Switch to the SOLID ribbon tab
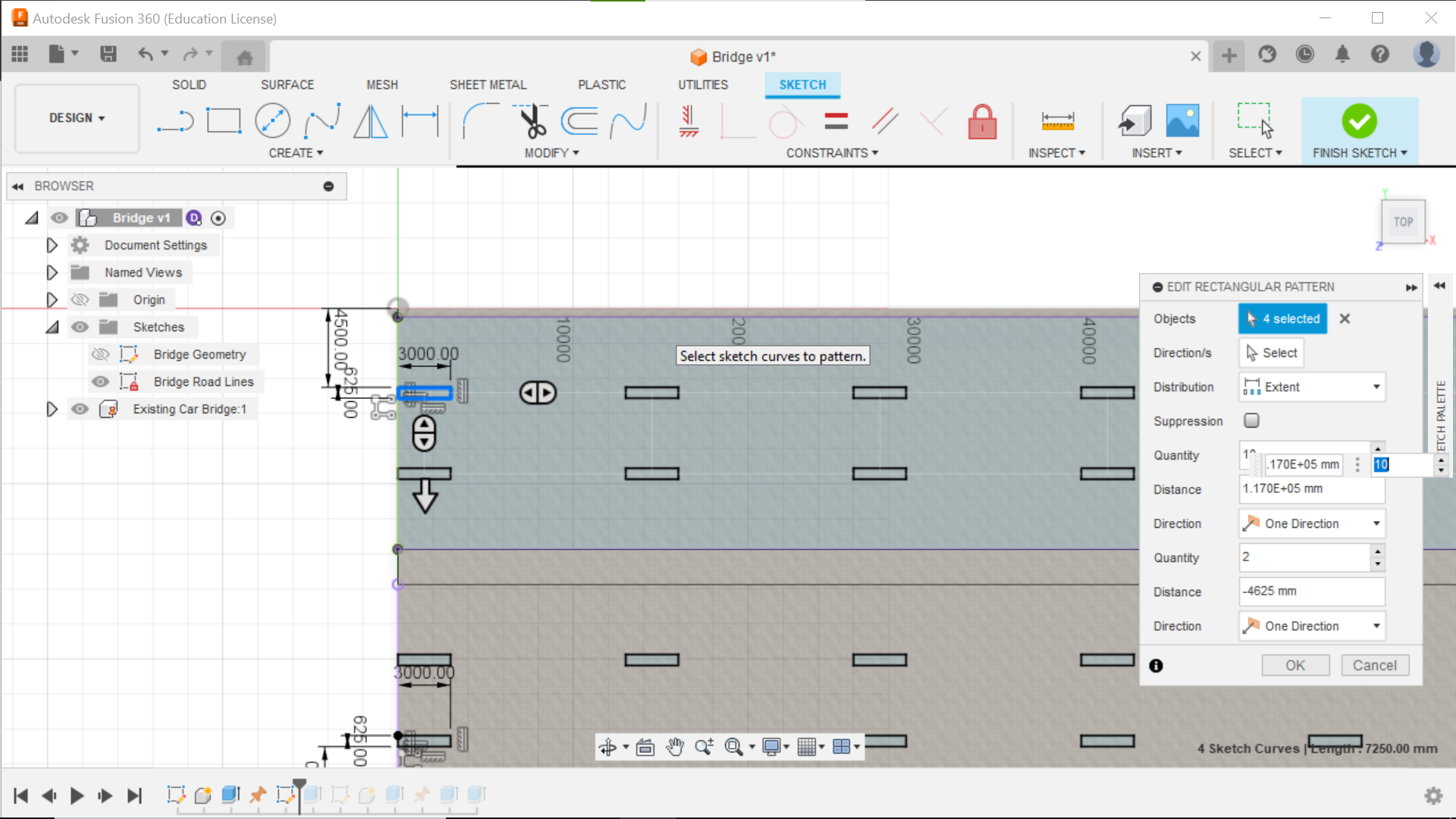 pyautogui.click(x=189, y=84)
